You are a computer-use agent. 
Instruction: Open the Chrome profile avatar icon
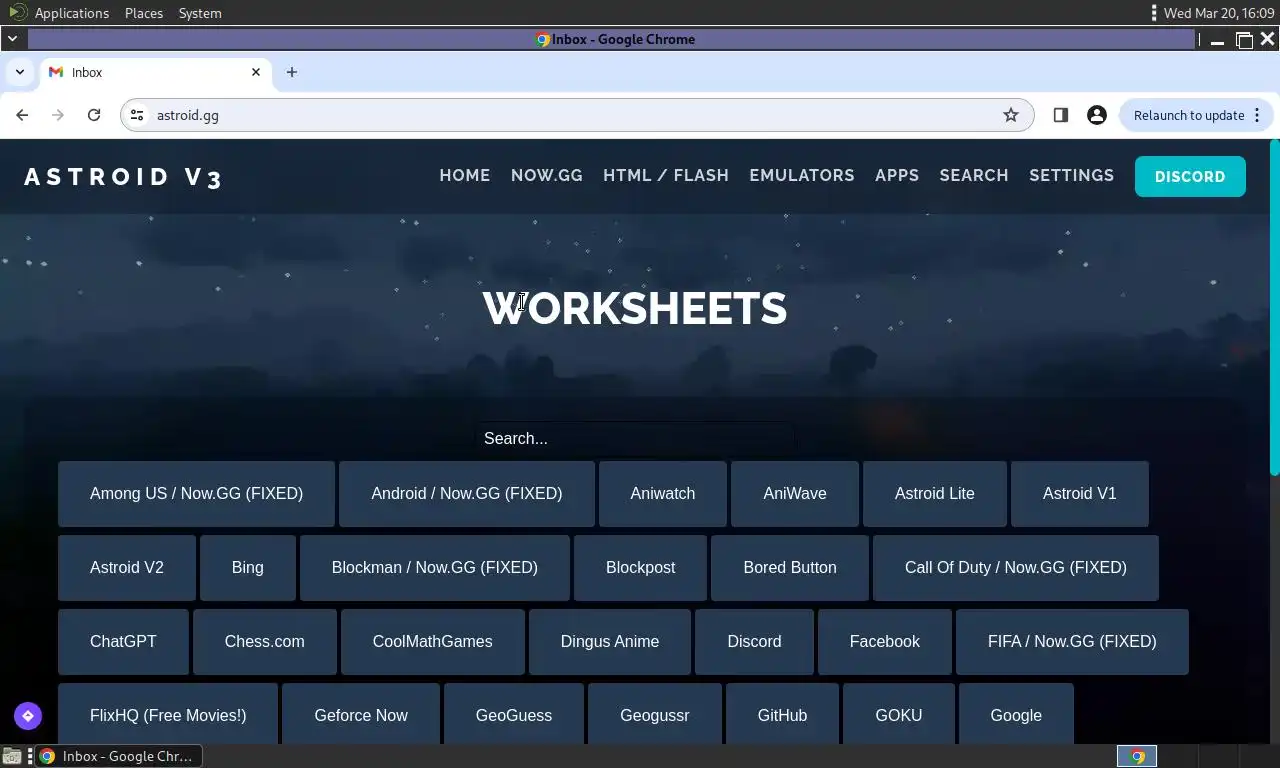(1097, 115)
